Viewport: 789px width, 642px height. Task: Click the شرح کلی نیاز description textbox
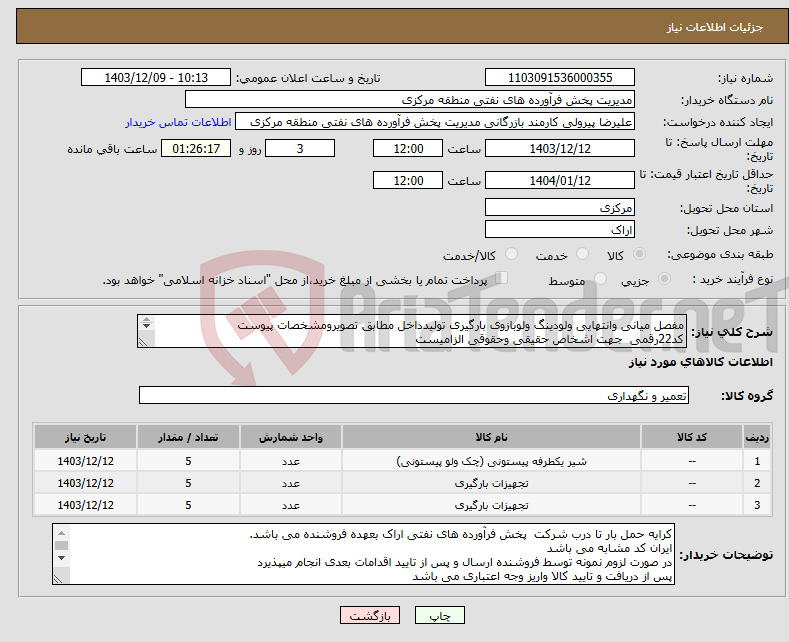point(412,331)
